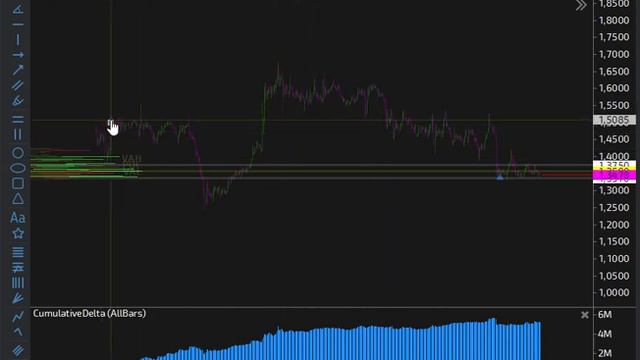Viewport: 640px width, 360px height.
Task: Select the horizontal line drawing tool
Action: point(18,24)
